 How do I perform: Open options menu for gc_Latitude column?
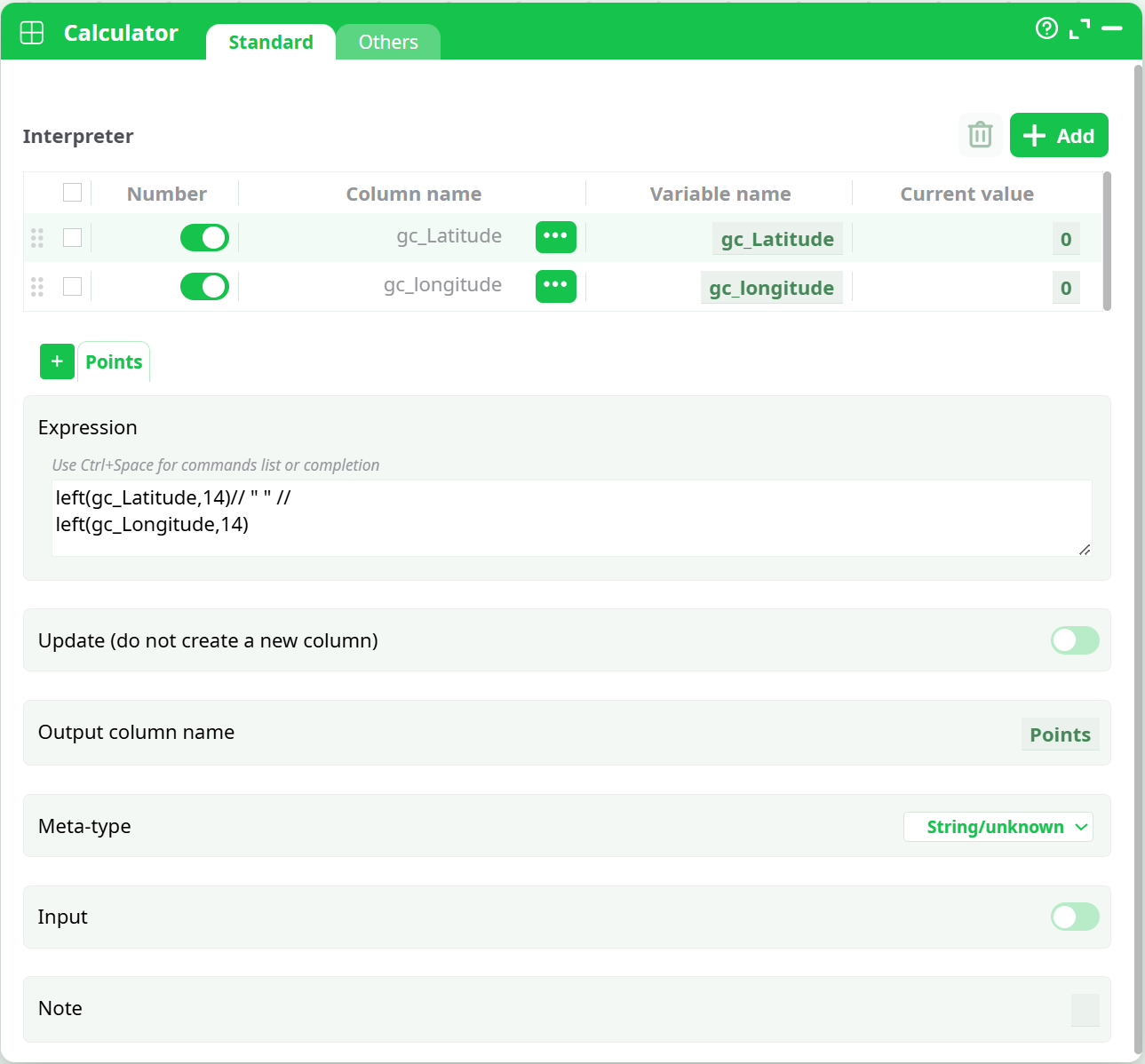tap(555, 237)
